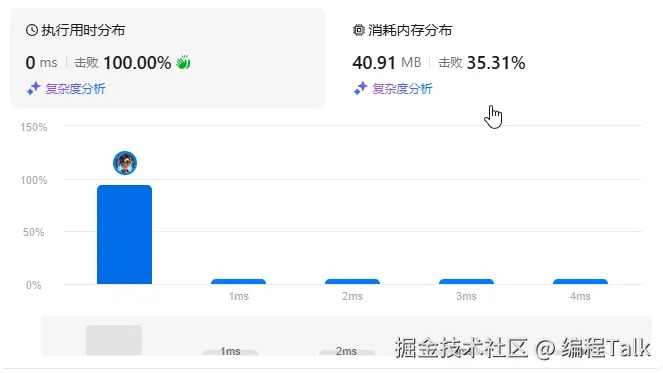Click the 40.91 memory value
663x373 pixels.
coord(374,63)
